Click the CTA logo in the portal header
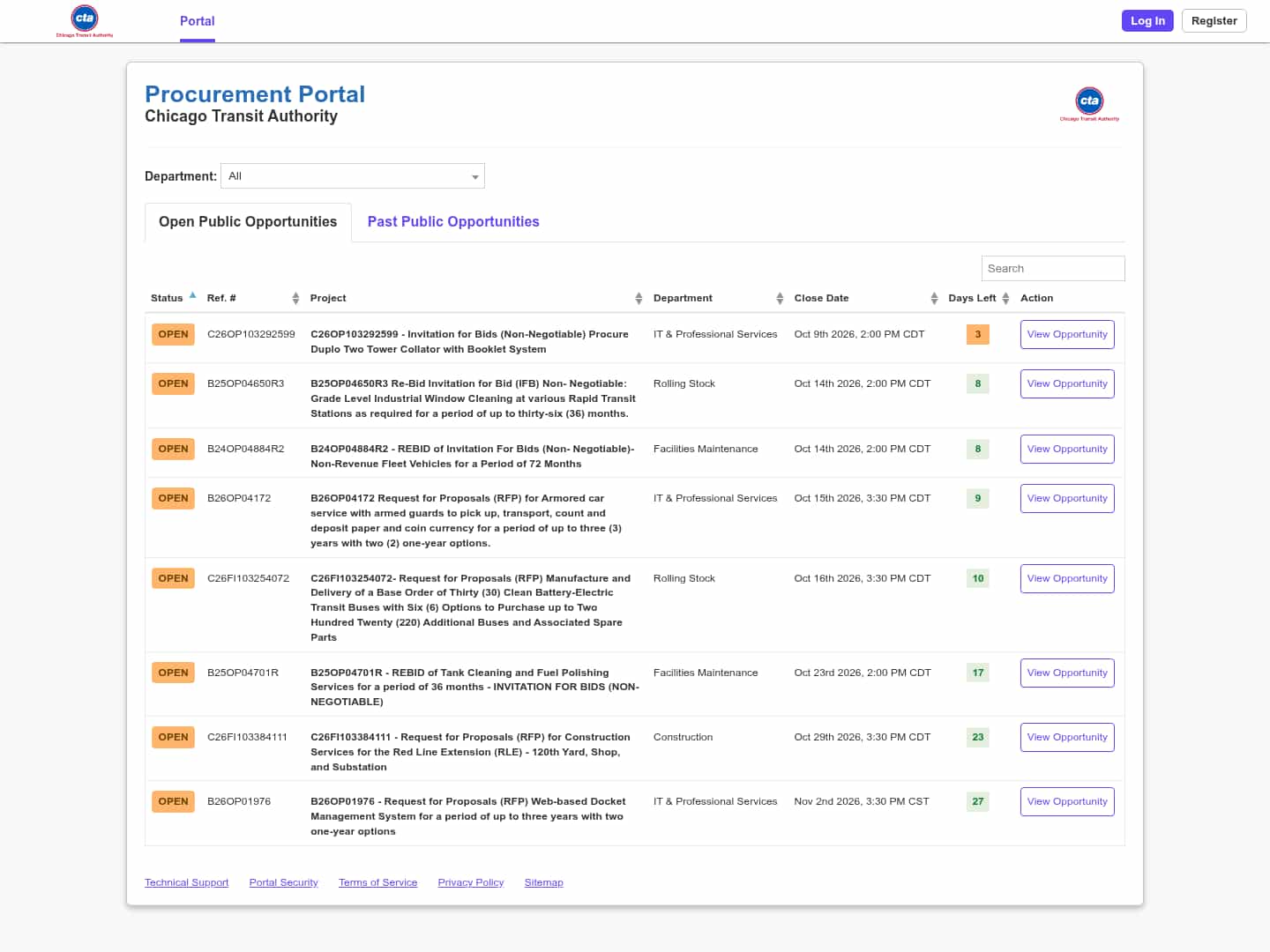This screenshot has width=1270, height=952. [1089, 104]
